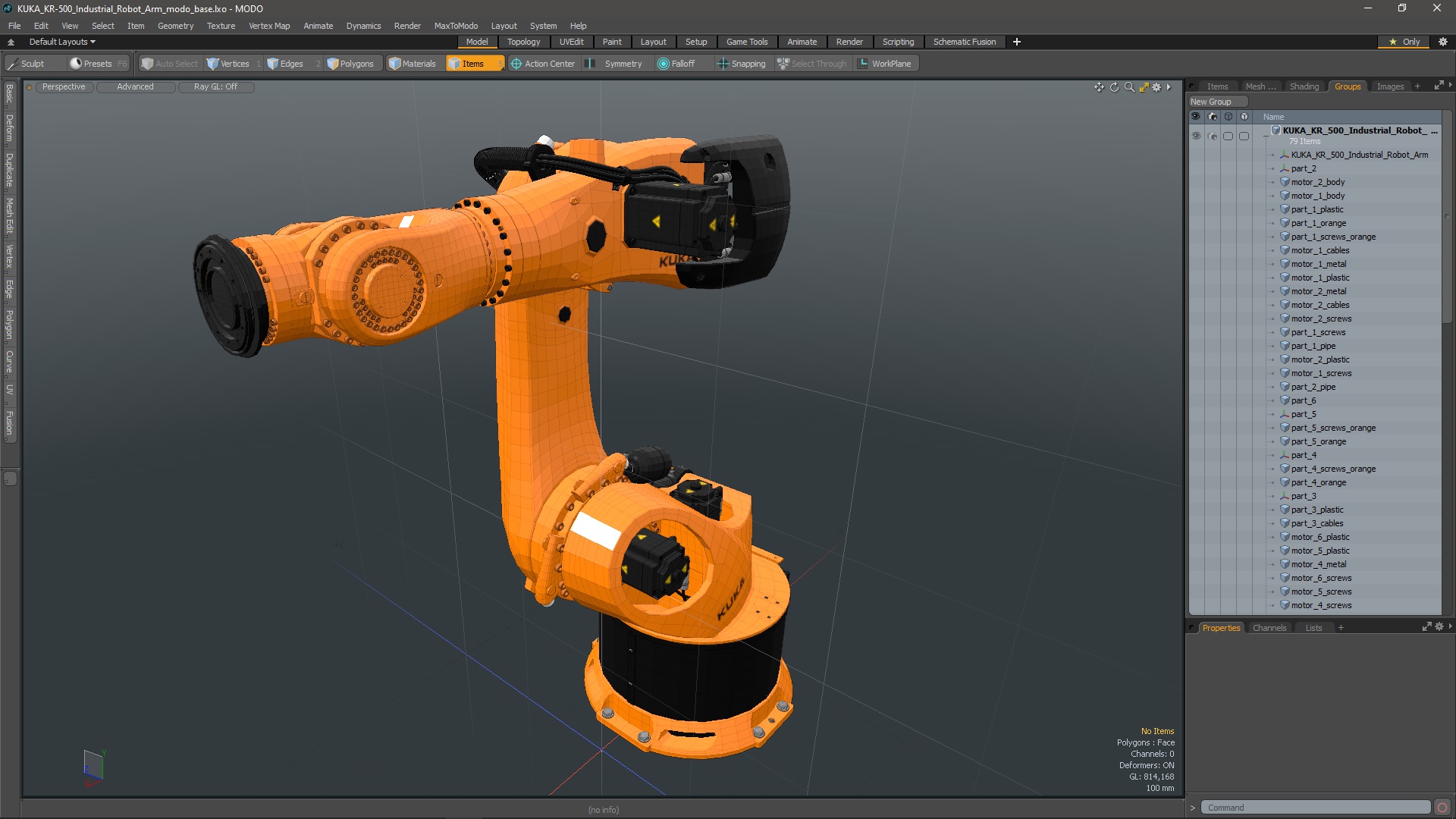This screenshot has width=1456, height=819.
Task: Click the command record button icon
Action: [x=1442, y=808]
